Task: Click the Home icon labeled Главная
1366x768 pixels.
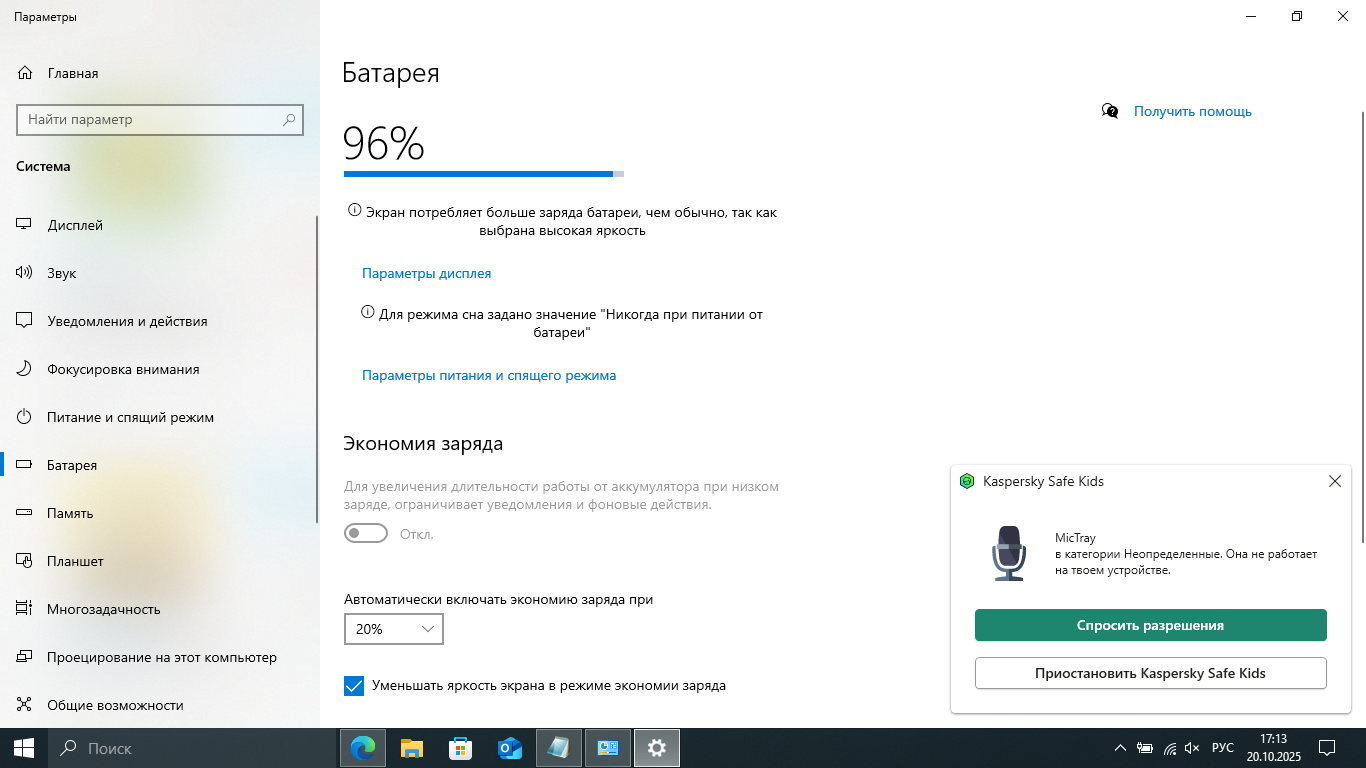Action: pos(25,73)
